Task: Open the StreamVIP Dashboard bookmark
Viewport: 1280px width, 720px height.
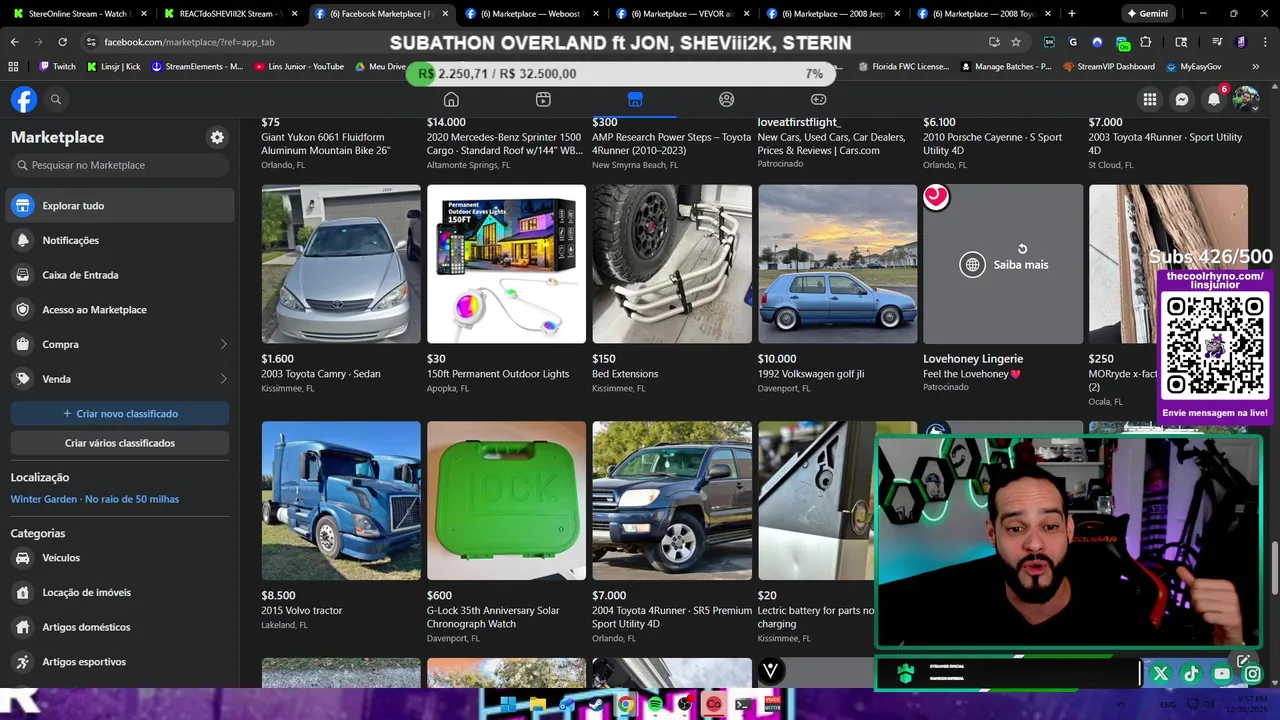Action: click(x=1108, y=67)
